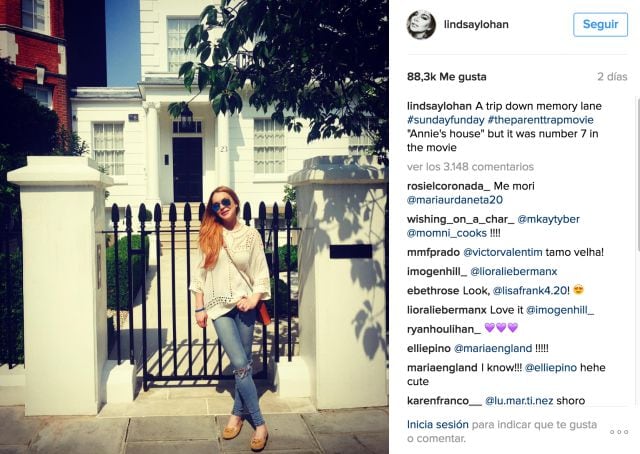View commenter rosielcoronada_ profile
Image resolution: width=640 pixels, height=454 pixels.
[x=448, y=186]
